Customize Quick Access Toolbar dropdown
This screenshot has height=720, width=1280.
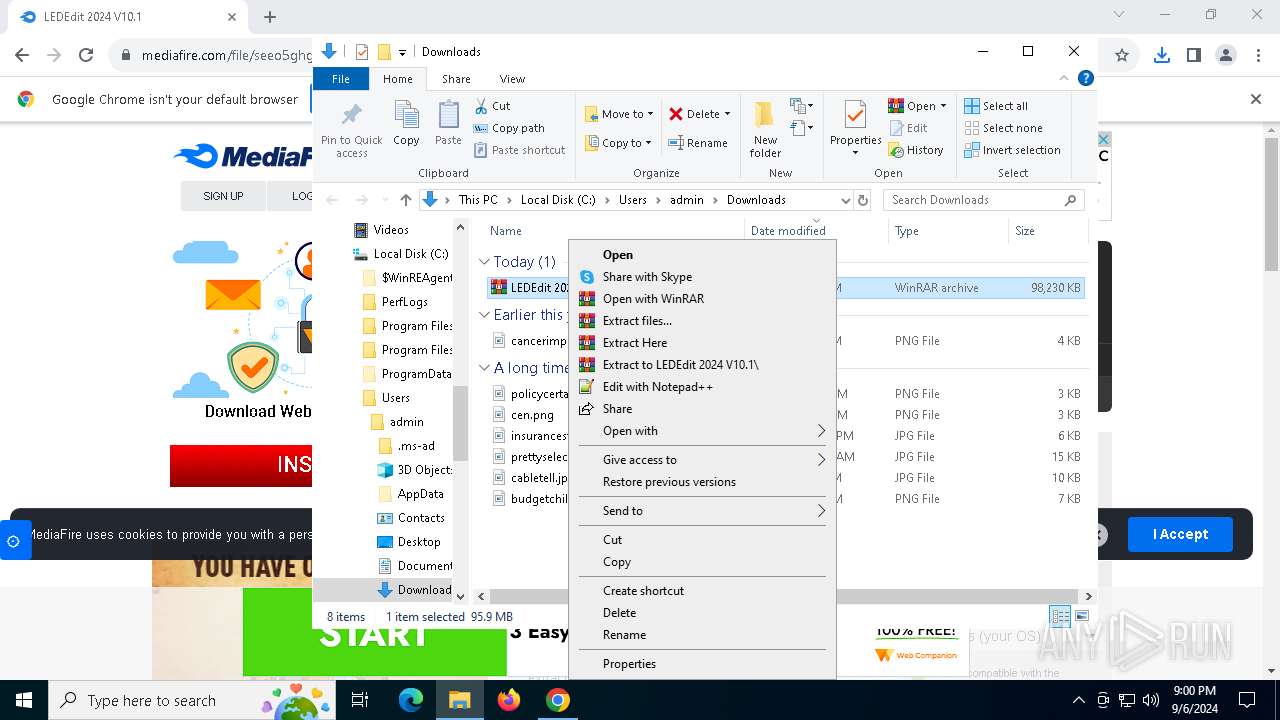[x=402, y=52]
